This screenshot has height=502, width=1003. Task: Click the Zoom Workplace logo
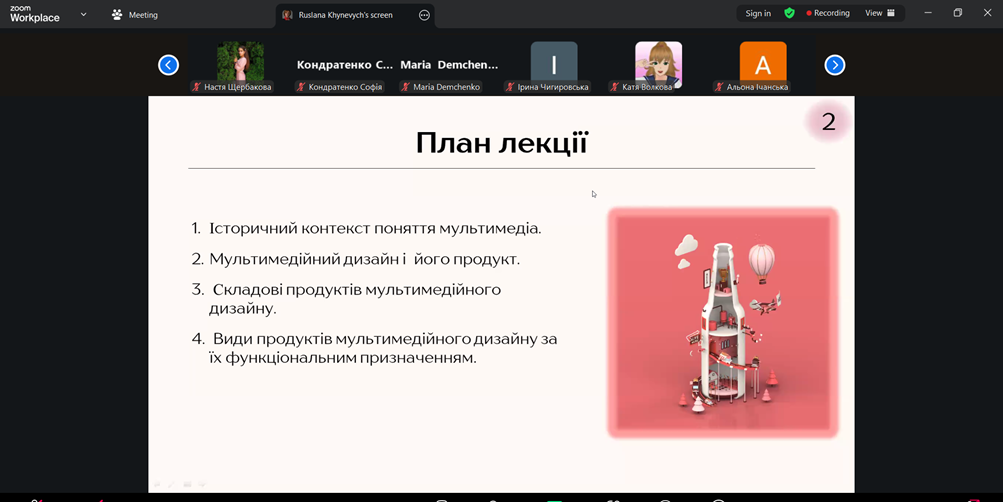[35, 14]
